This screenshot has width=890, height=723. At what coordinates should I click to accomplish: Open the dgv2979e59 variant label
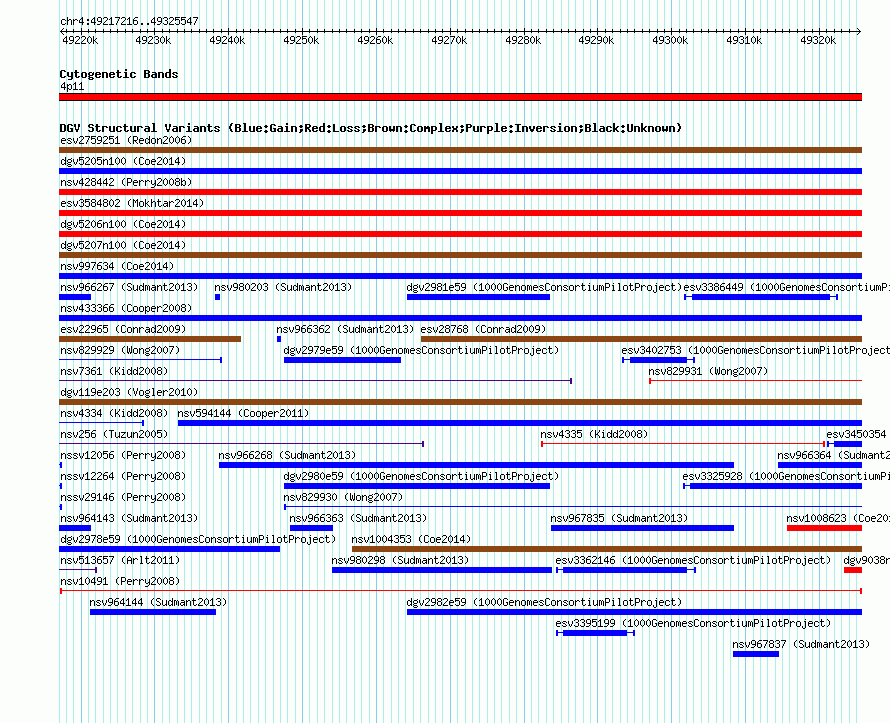[421, 350]
